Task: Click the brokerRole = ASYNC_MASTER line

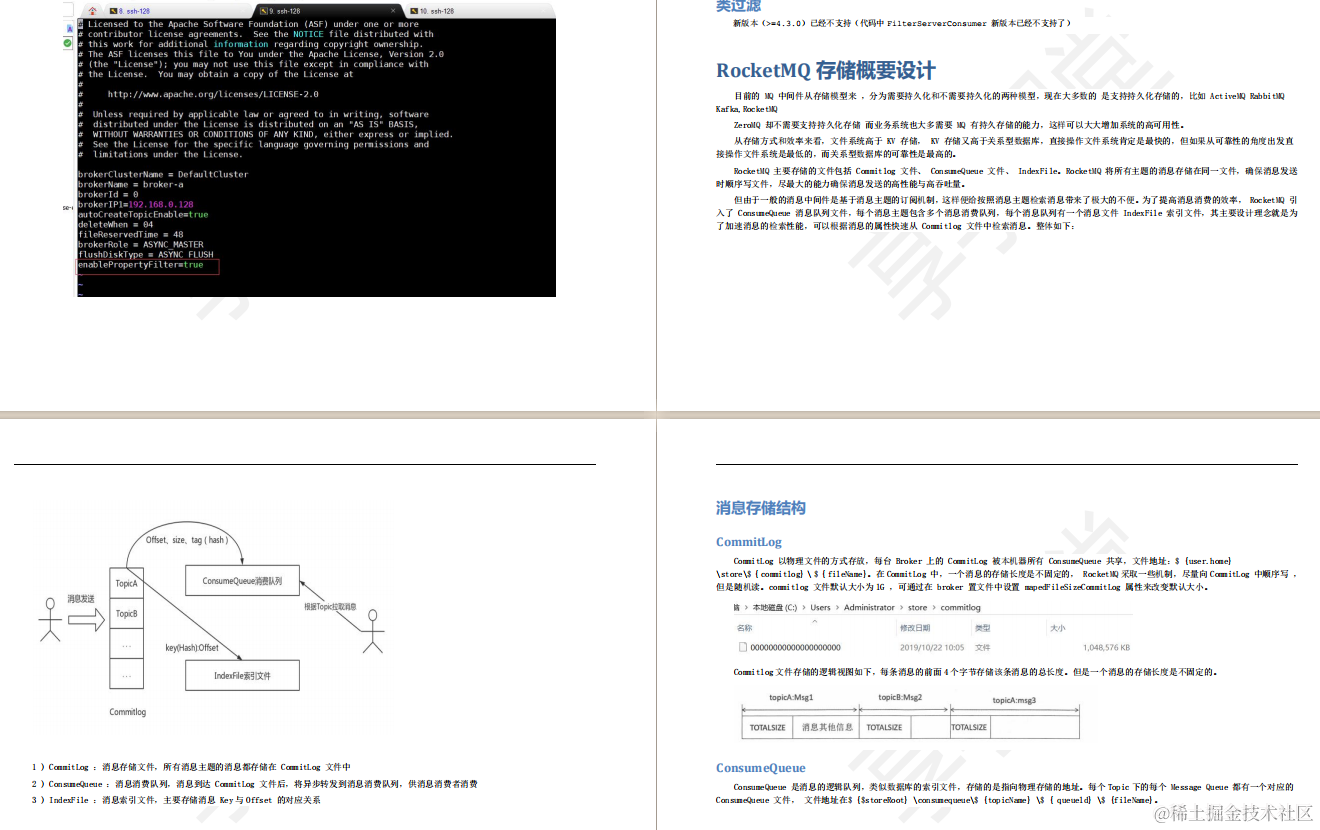Action: coord(141,244)
